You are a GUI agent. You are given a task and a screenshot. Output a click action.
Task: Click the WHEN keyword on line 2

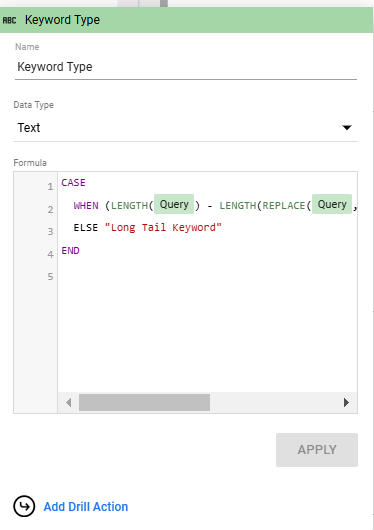[x=86, y=206]
